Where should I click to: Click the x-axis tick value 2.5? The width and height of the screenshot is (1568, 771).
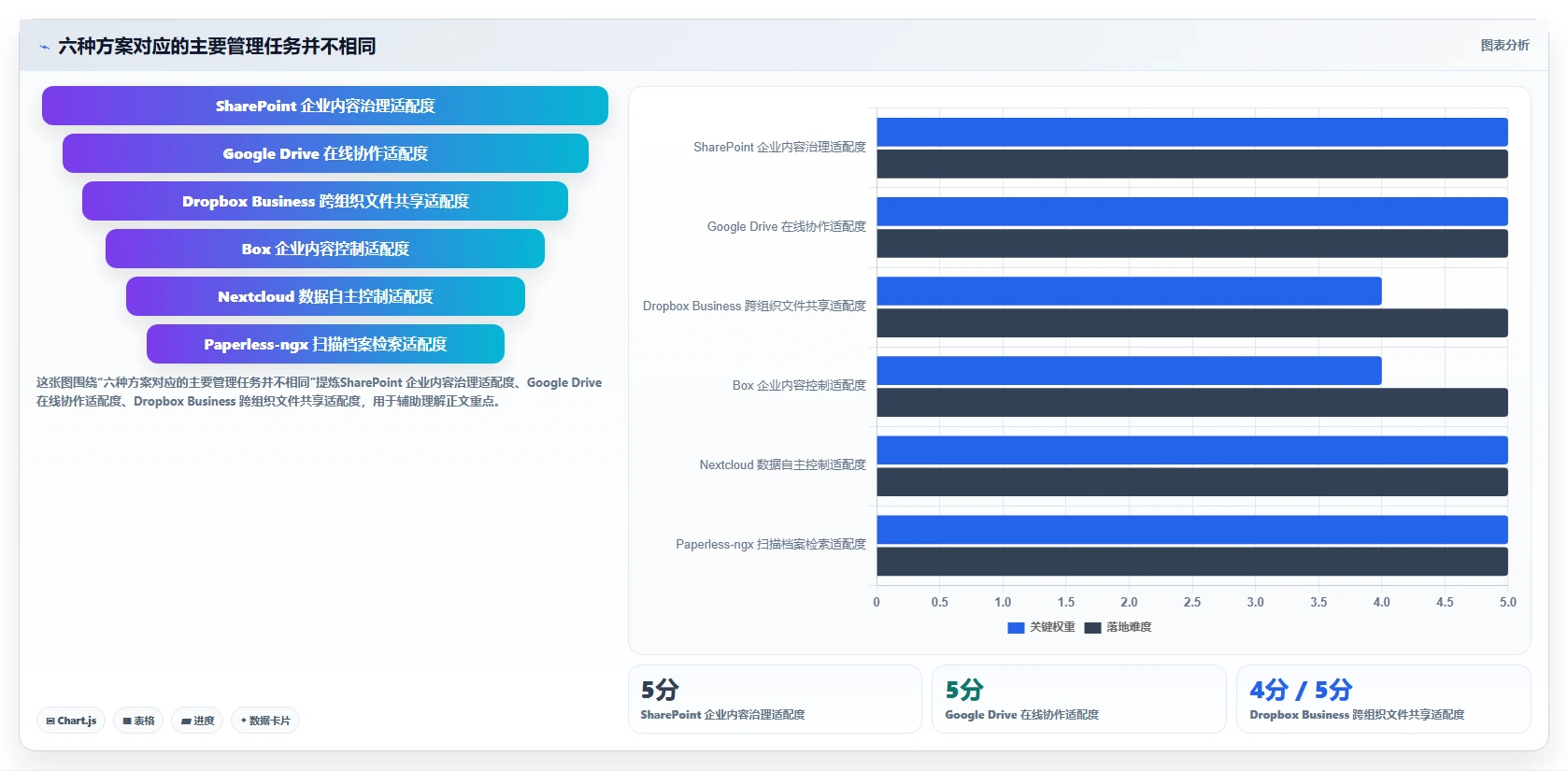click(1192, 602)
